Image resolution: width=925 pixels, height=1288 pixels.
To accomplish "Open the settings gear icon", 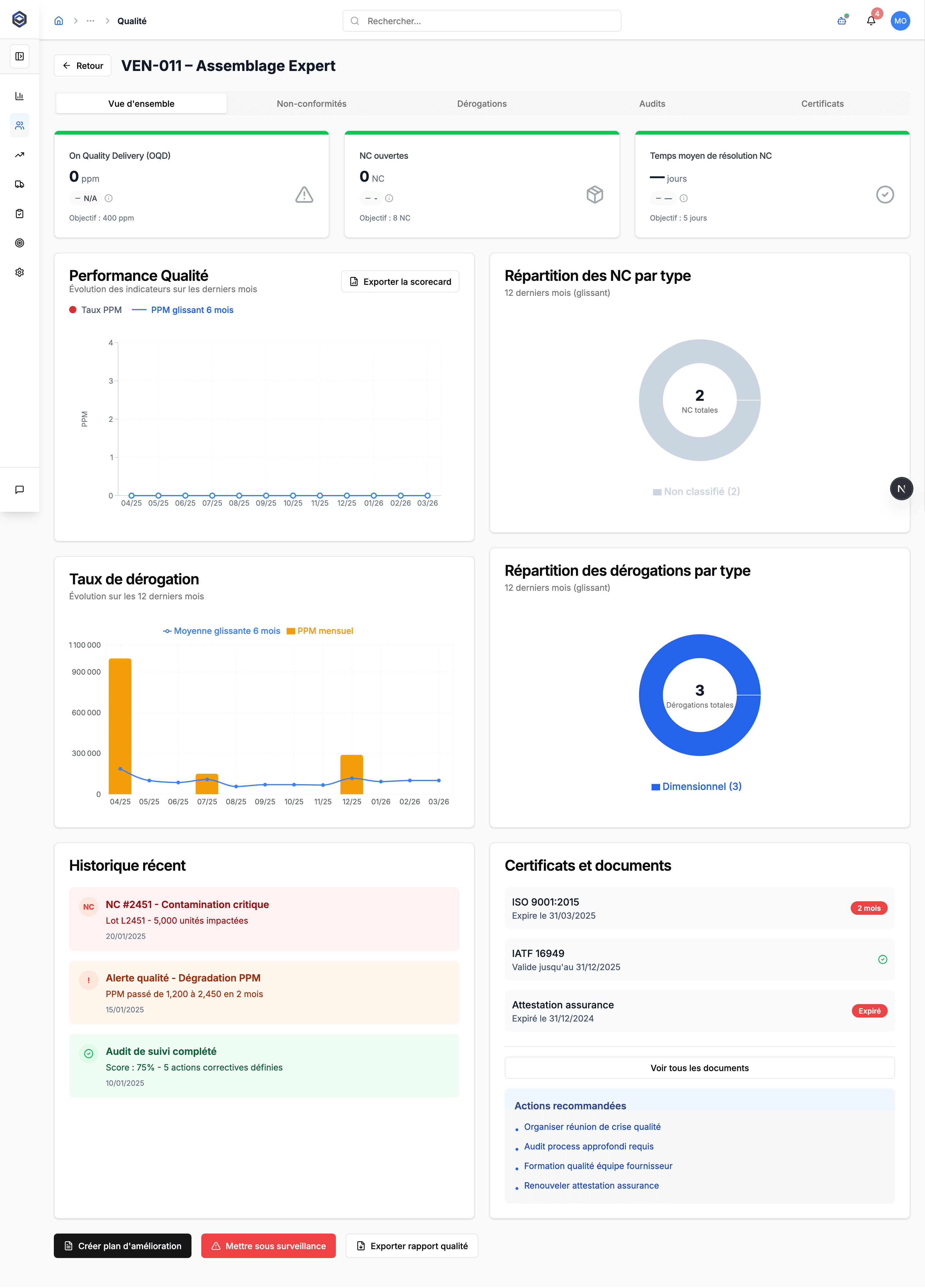I will pos(20,272).
